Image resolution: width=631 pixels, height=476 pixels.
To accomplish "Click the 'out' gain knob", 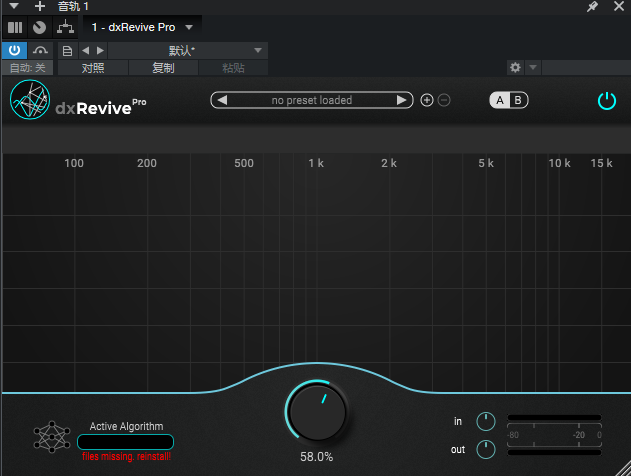I will (x=486, y=449).
